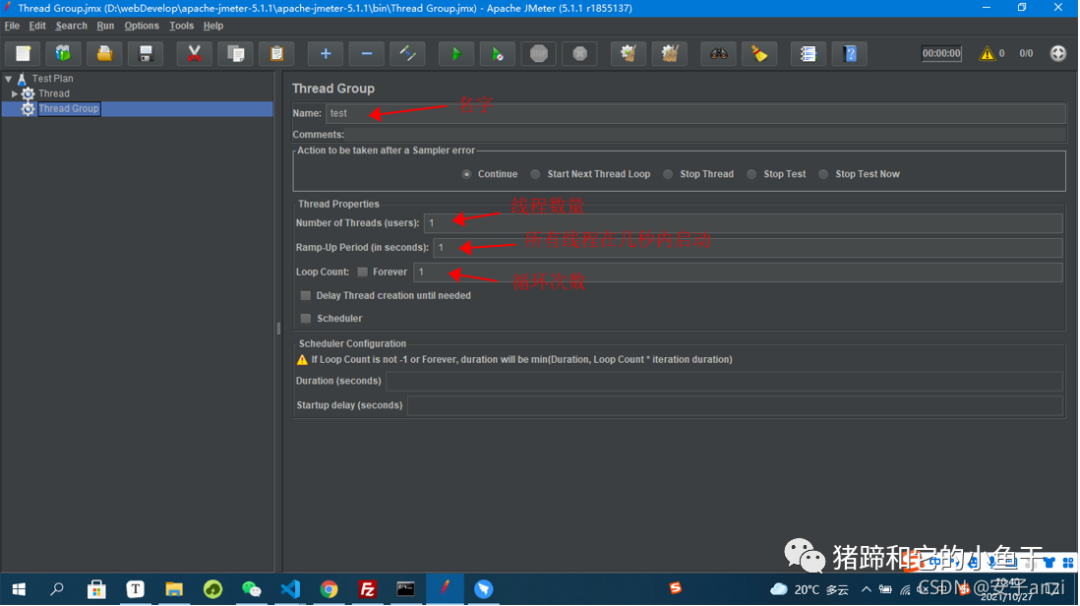Check Delay Thread creation until needed
Viewport: 1080px width, 606px height.
[x=306, y=295]
